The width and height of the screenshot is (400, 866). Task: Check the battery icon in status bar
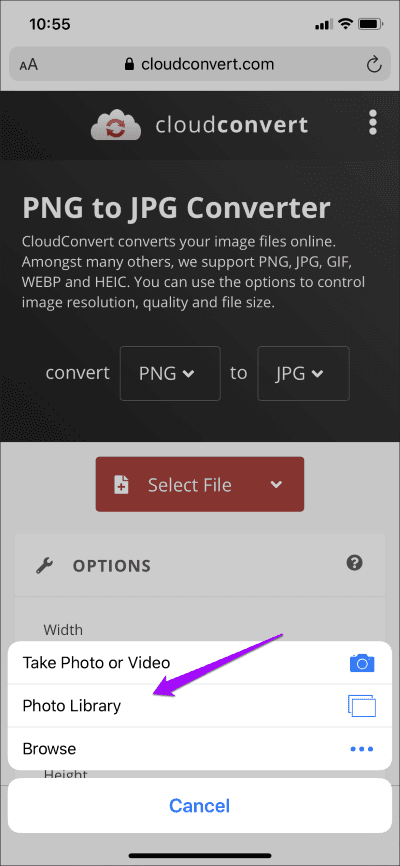[367, 25]
